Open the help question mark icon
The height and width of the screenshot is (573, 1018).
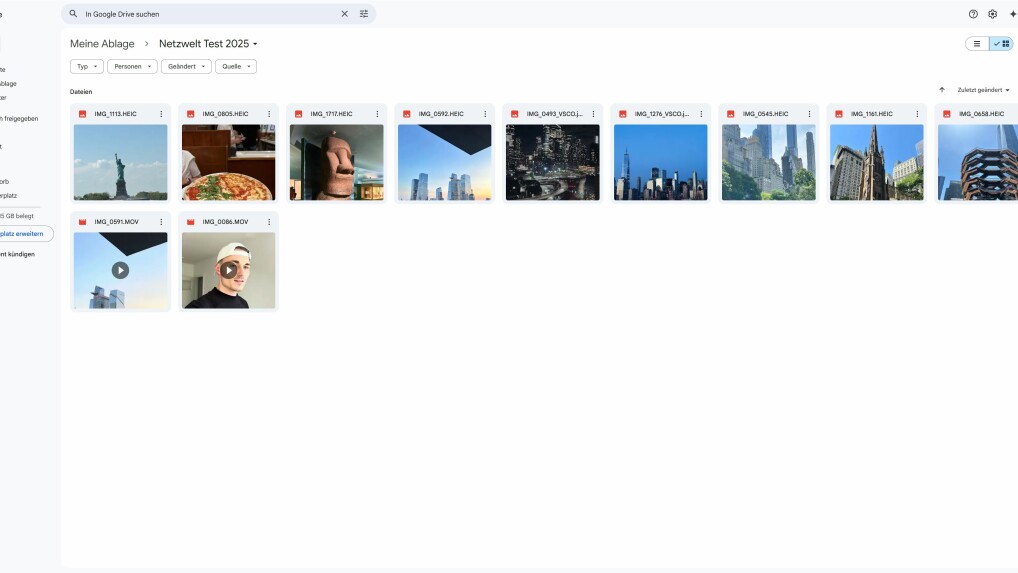coord(973,14)
